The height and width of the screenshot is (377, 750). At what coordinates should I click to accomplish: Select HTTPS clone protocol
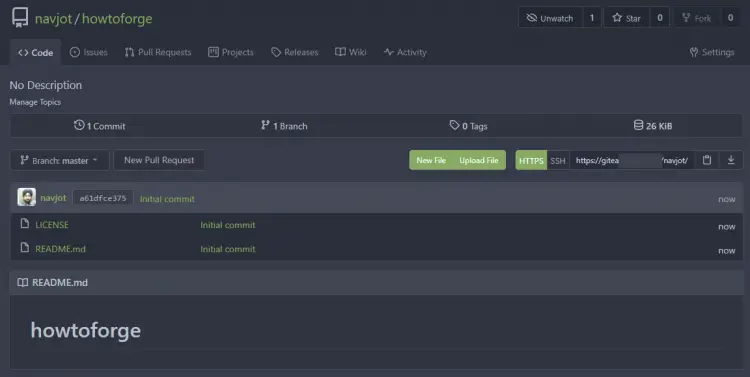coord(531,160)
